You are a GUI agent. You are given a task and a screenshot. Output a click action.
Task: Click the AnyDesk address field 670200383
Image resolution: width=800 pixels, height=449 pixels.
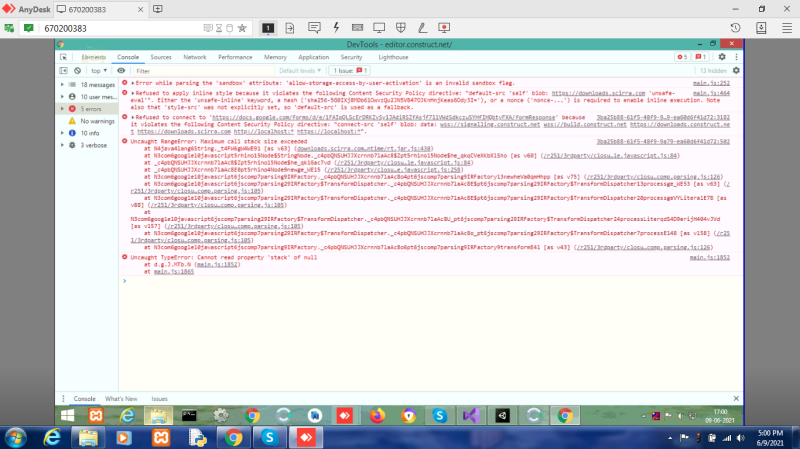(x=122, y=29)
